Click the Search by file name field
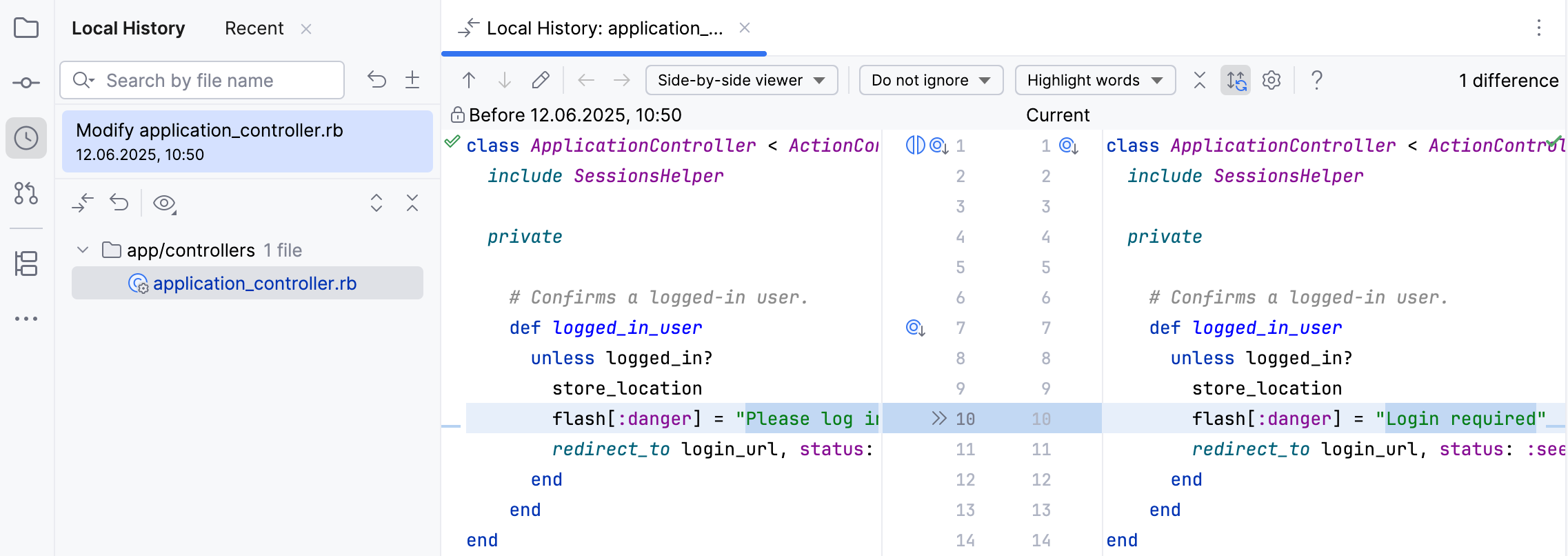The width and height of the screenshot is (1568, 556). 214,81
